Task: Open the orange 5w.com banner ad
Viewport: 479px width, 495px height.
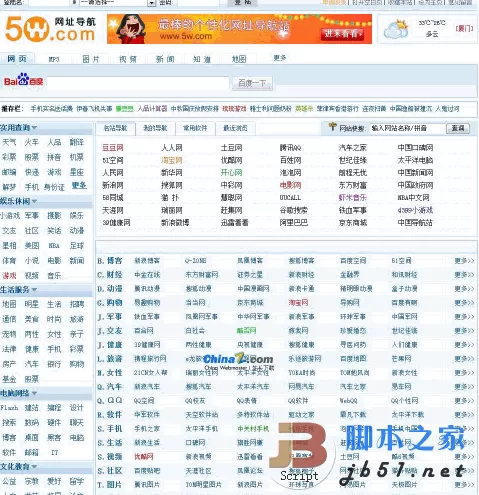Action: coord(239,29)
